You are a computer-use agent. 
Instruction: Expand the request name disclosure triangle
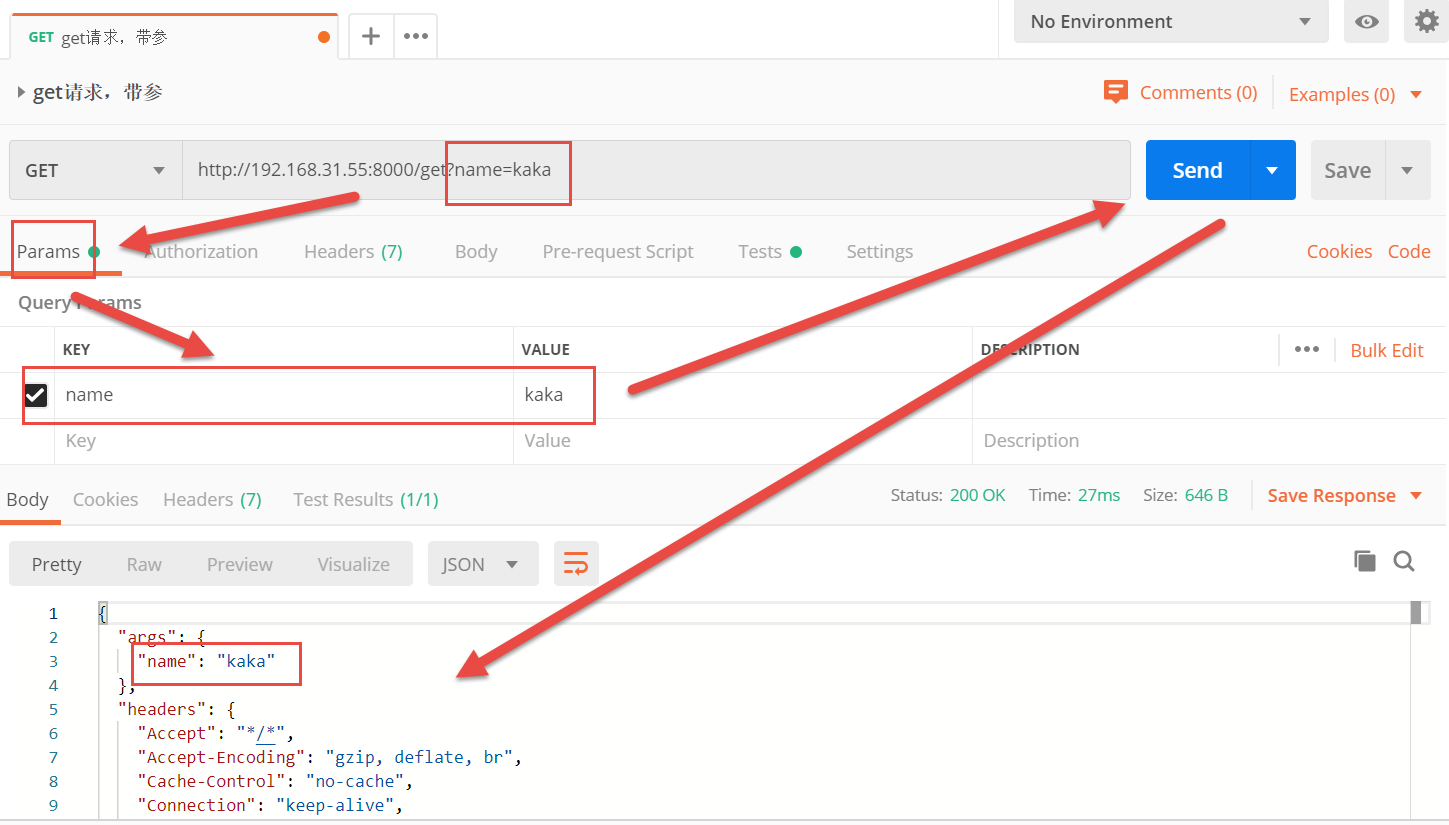tap(22, 93)
